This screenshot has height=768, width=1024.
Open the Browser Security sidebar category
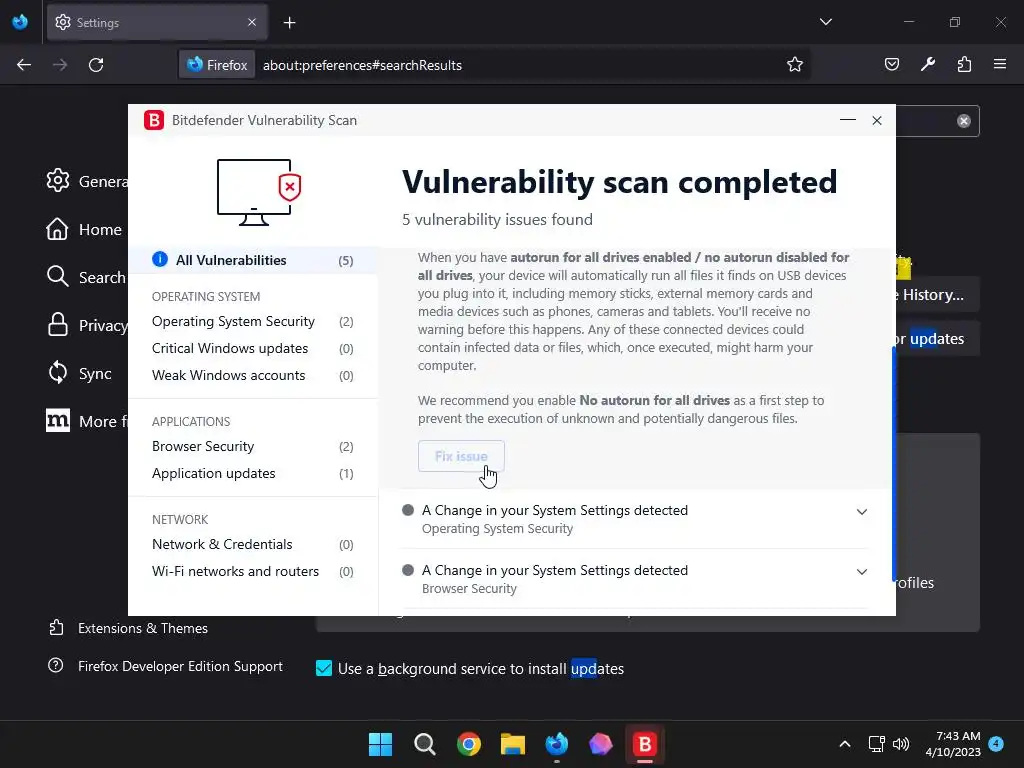[x=253, y=446]
